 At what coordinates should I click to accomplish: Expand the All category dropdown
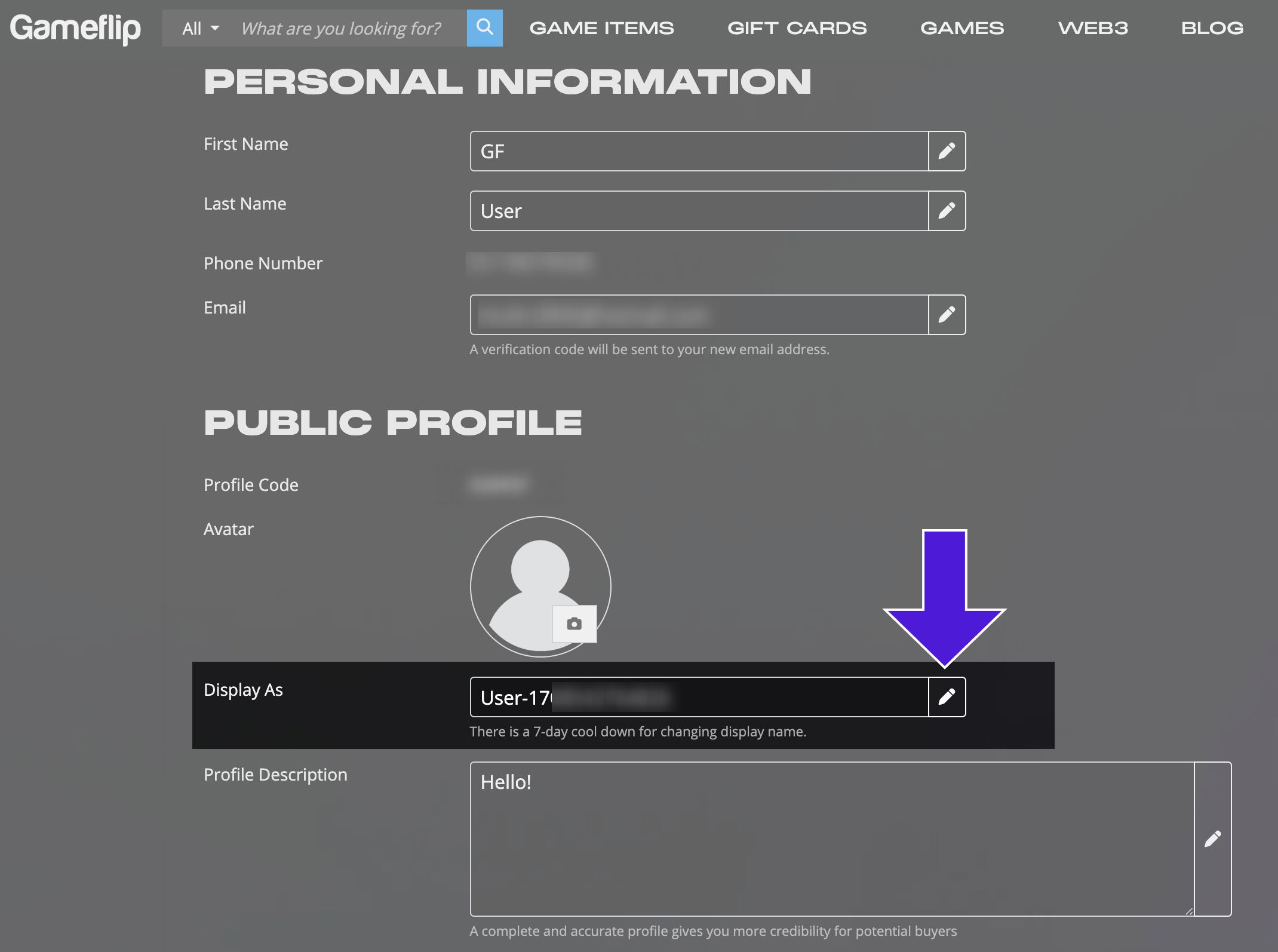coord(201,28)
